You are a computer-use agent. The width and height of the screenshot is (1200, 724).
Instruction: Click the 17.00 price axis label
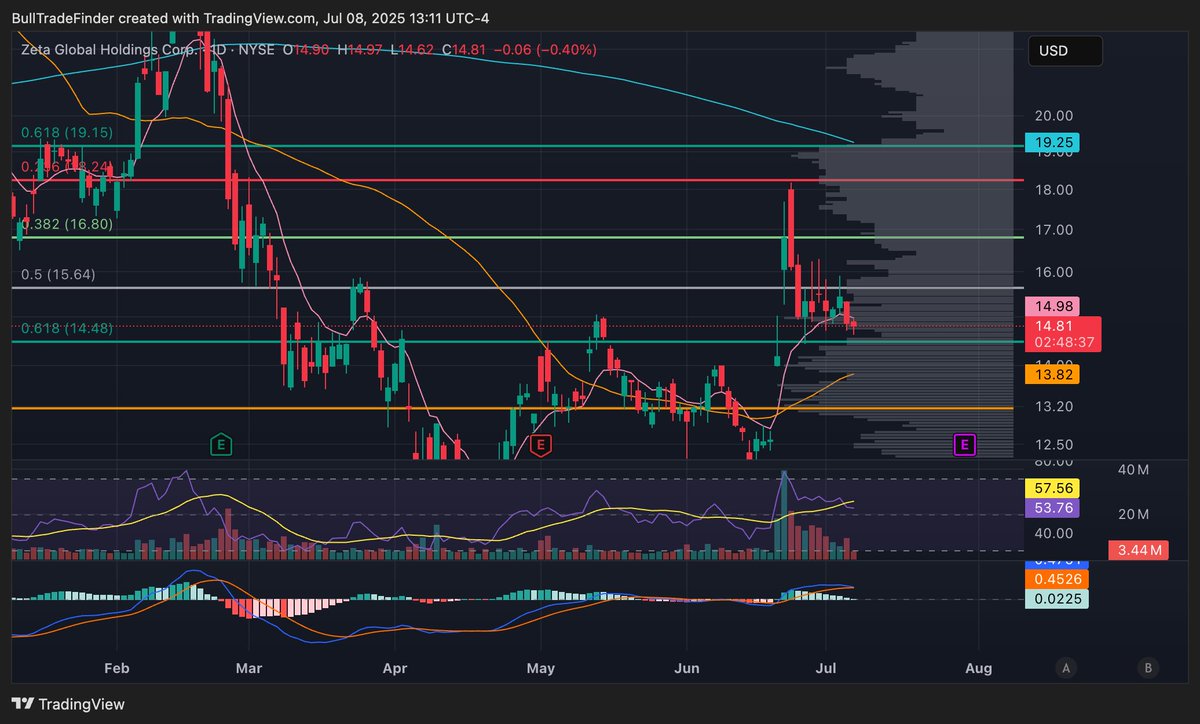1055,230
